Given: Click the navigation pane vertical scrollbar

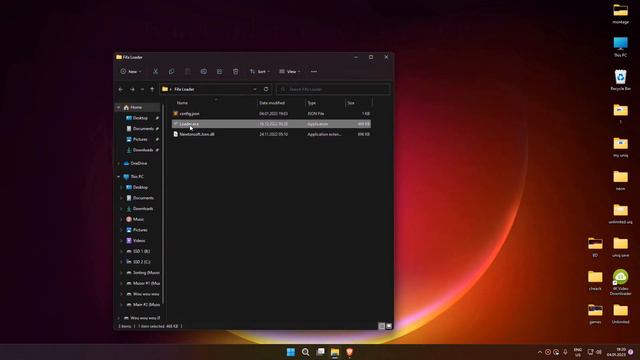Looking at the screenshot, I should [x=163, y=204].
